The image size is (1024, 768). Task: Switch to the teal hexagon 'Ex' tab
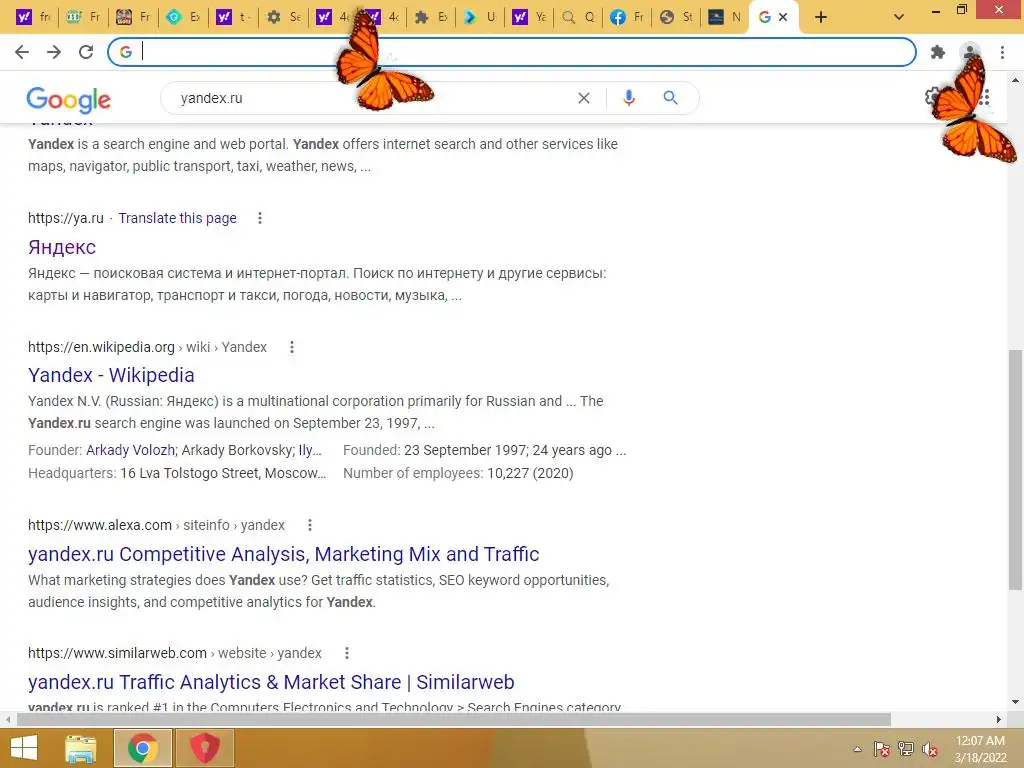point(184,18)
